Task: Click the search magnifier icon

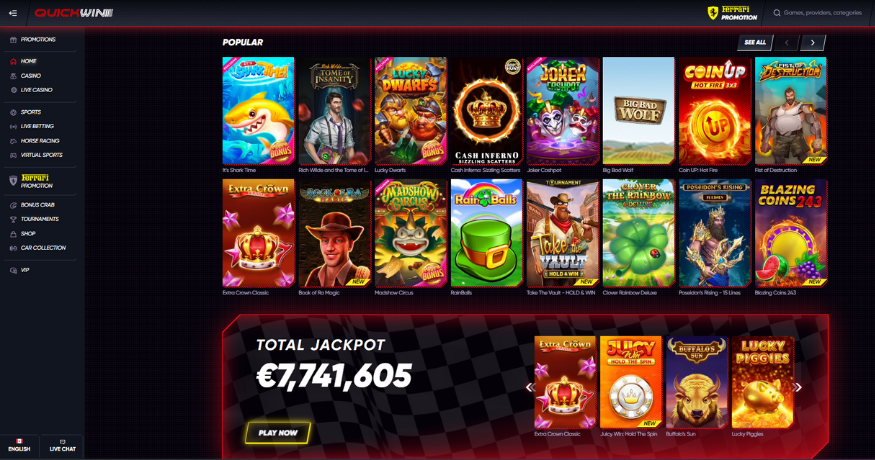Action: (x=777, y=13)
